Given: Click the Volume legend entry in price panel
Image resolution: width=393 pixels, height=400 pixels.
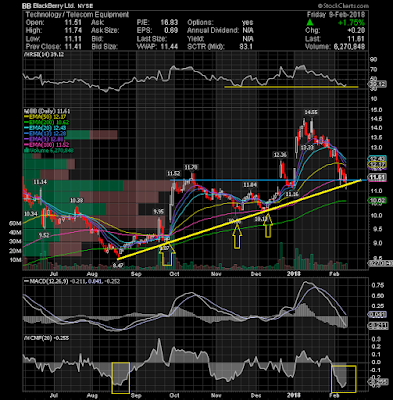Looking at the screenshot, I should coord(49,151).
